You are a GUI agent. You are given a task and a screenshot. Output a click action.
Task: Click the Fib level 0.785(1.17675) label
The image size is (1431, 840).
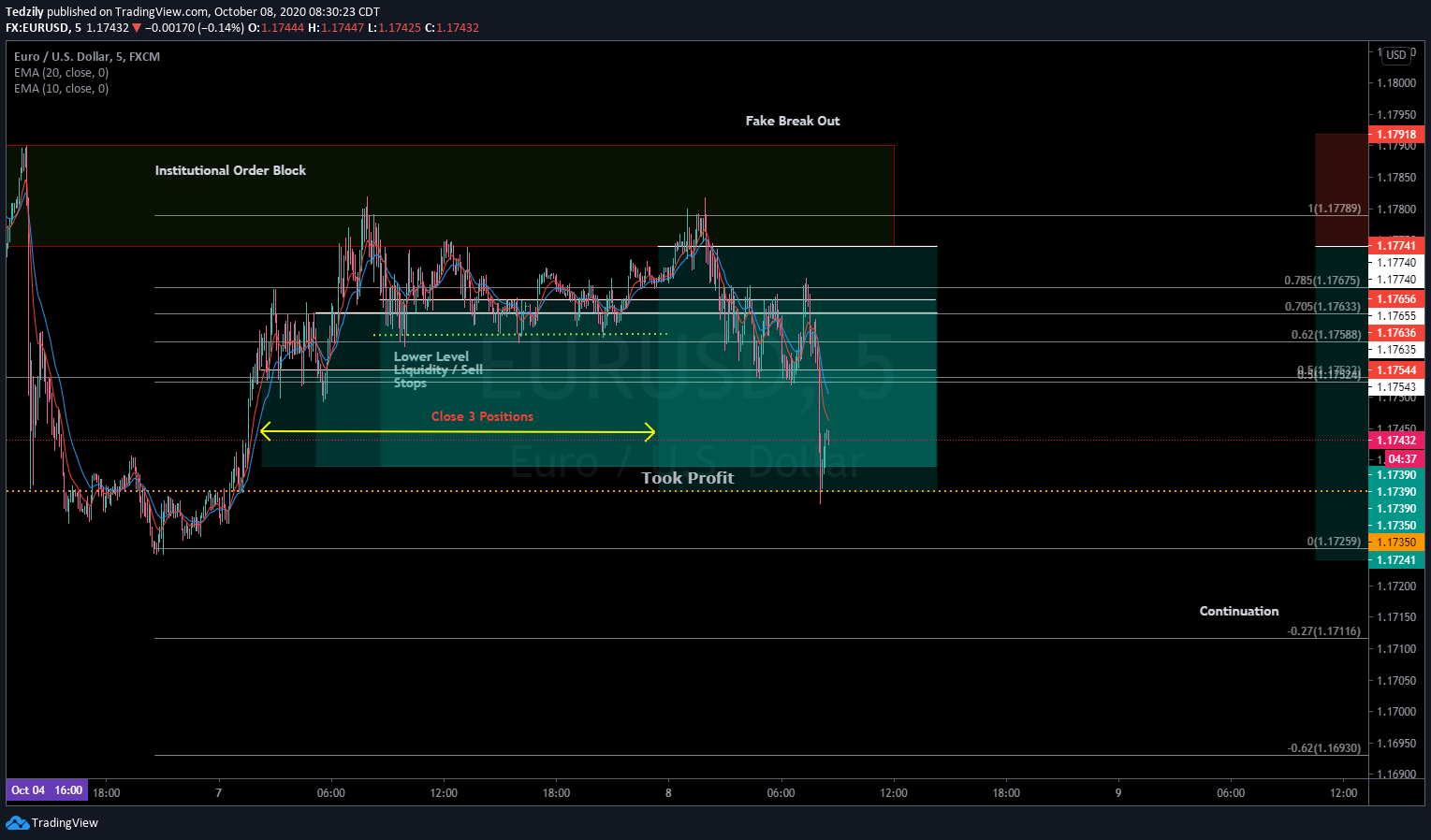coord(1322,281)
